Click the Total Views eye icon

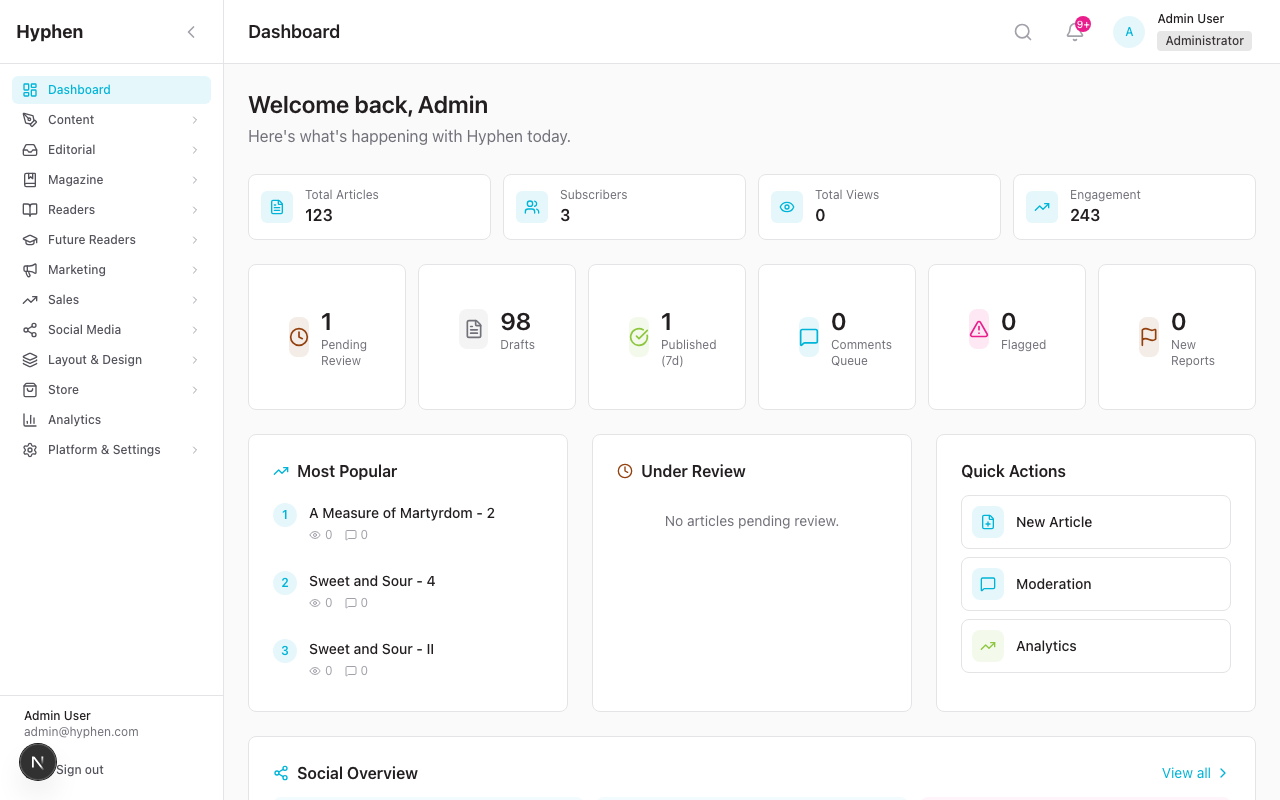[787, 207]
